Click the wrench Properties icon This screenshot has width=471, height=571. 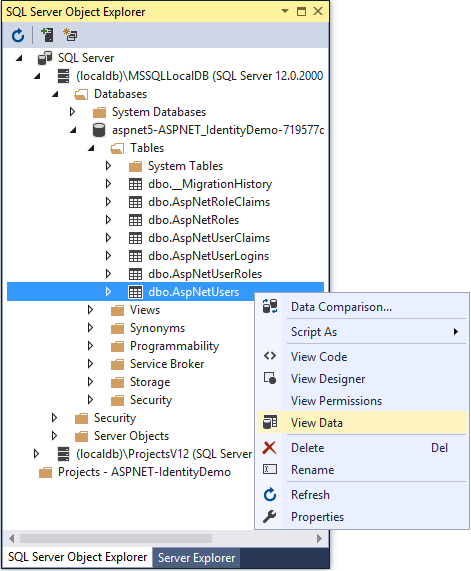[270, 516]
